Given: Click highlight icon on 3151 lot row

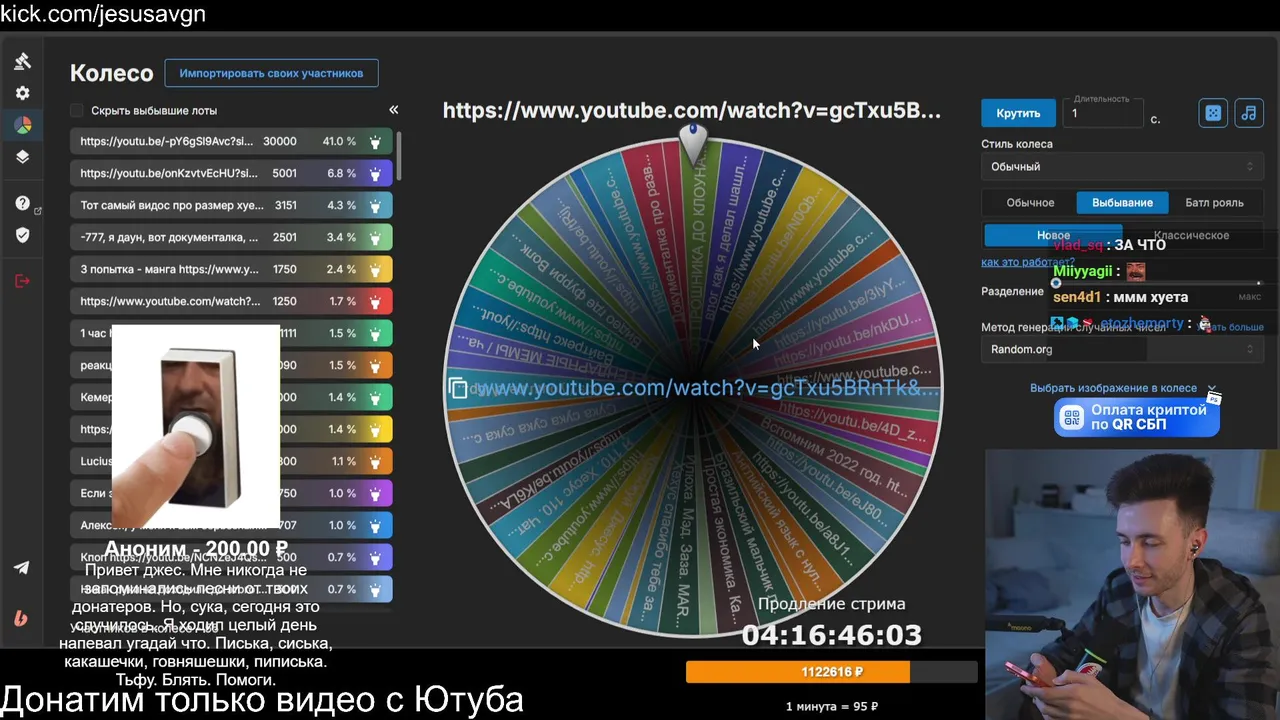Looking at the screenshot, I should pos(375,206).
